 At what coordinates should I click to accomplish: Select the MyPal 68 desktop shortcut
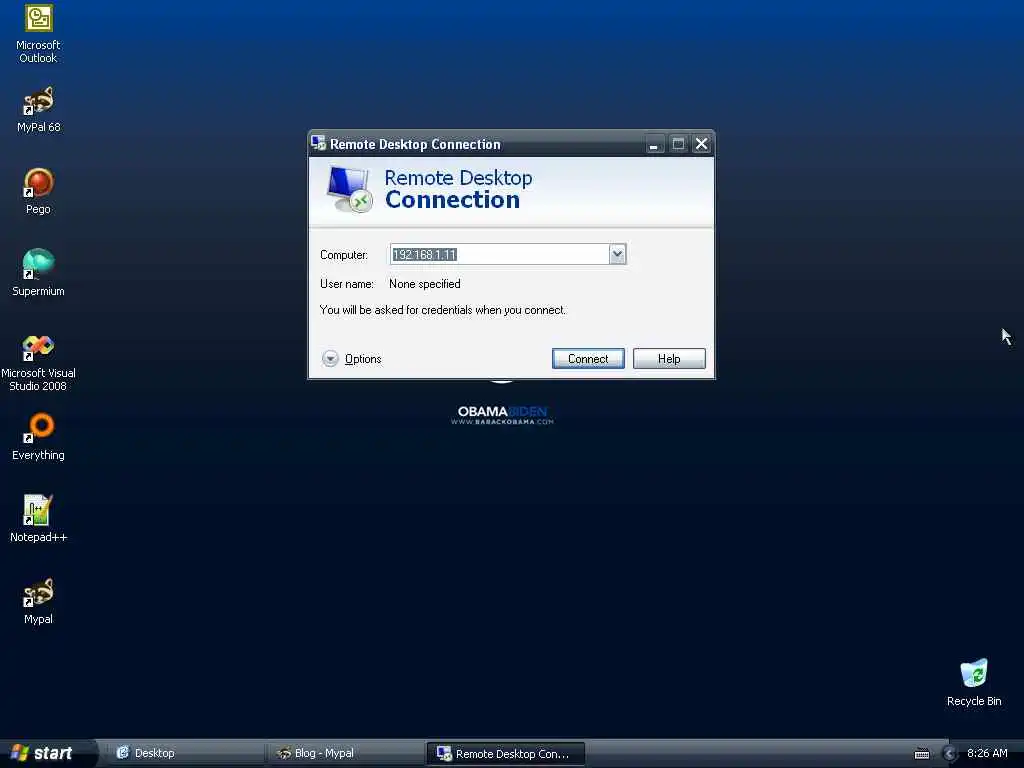[x=38, y=110]
